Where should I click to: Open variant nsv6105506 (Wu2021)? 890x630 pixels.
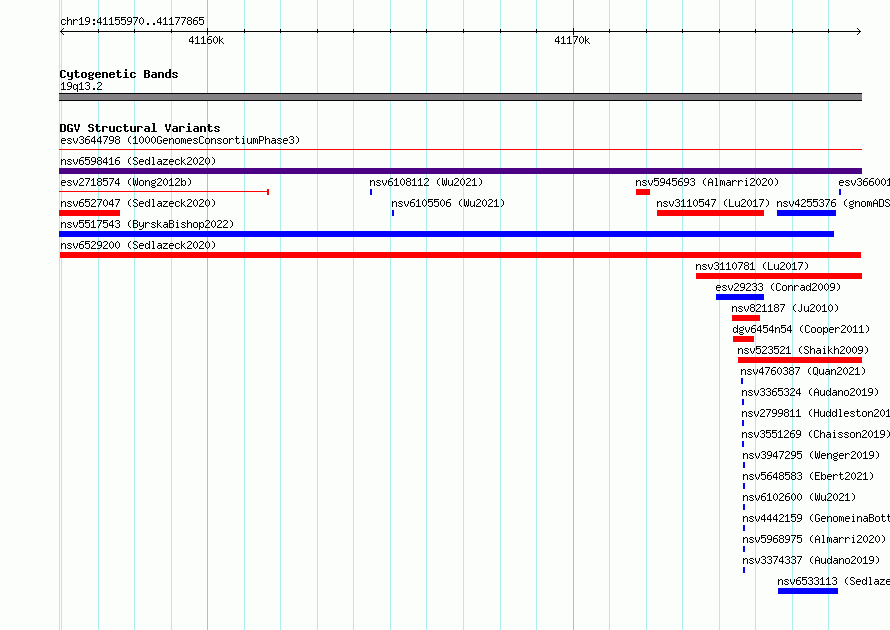coord(448,203)
